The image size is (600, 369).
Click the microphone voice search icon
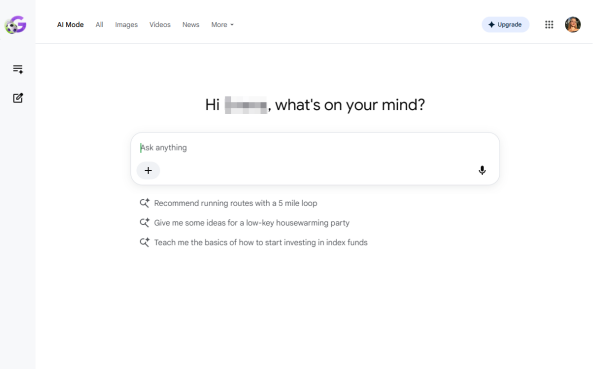[482, 170]
